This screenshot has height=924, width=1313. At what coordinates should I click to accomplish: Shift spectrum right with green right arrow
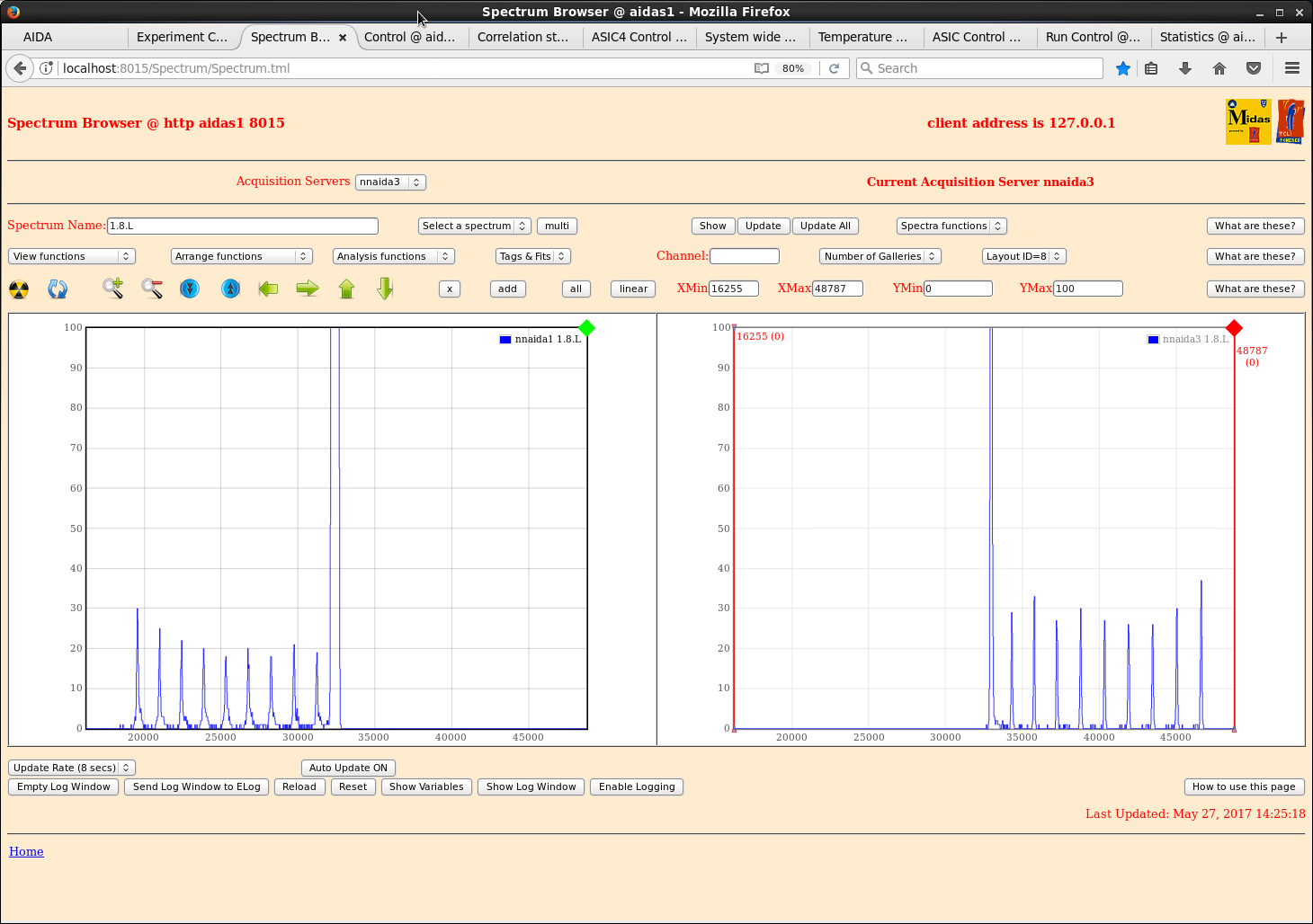coord(308,289)
